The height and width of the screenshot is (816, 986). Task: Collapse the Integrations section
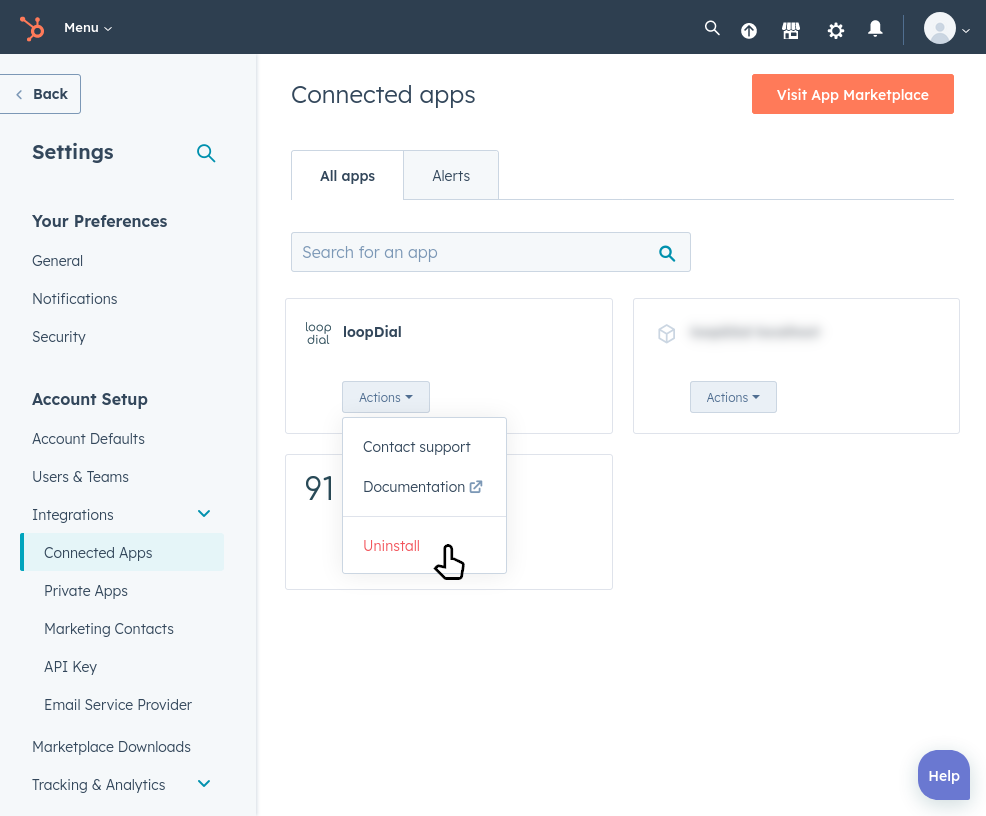[x=204, y=514]
